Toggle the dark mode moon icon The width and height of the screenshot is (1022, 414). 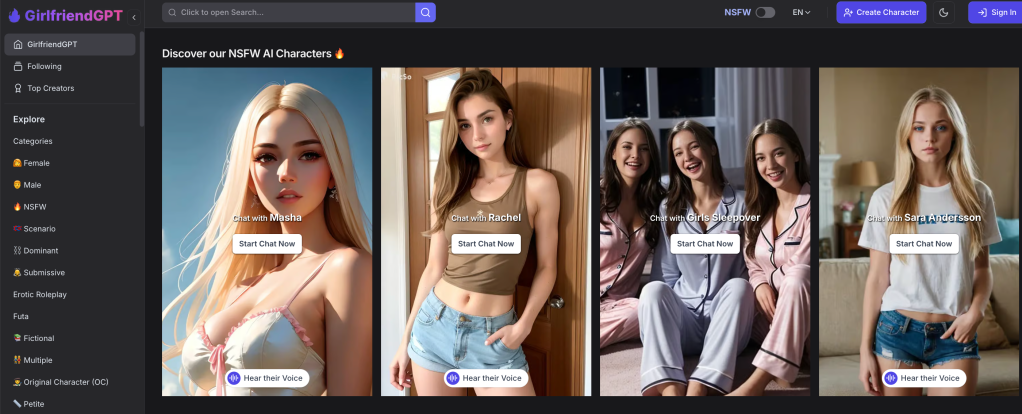click(x=945, y=12)
